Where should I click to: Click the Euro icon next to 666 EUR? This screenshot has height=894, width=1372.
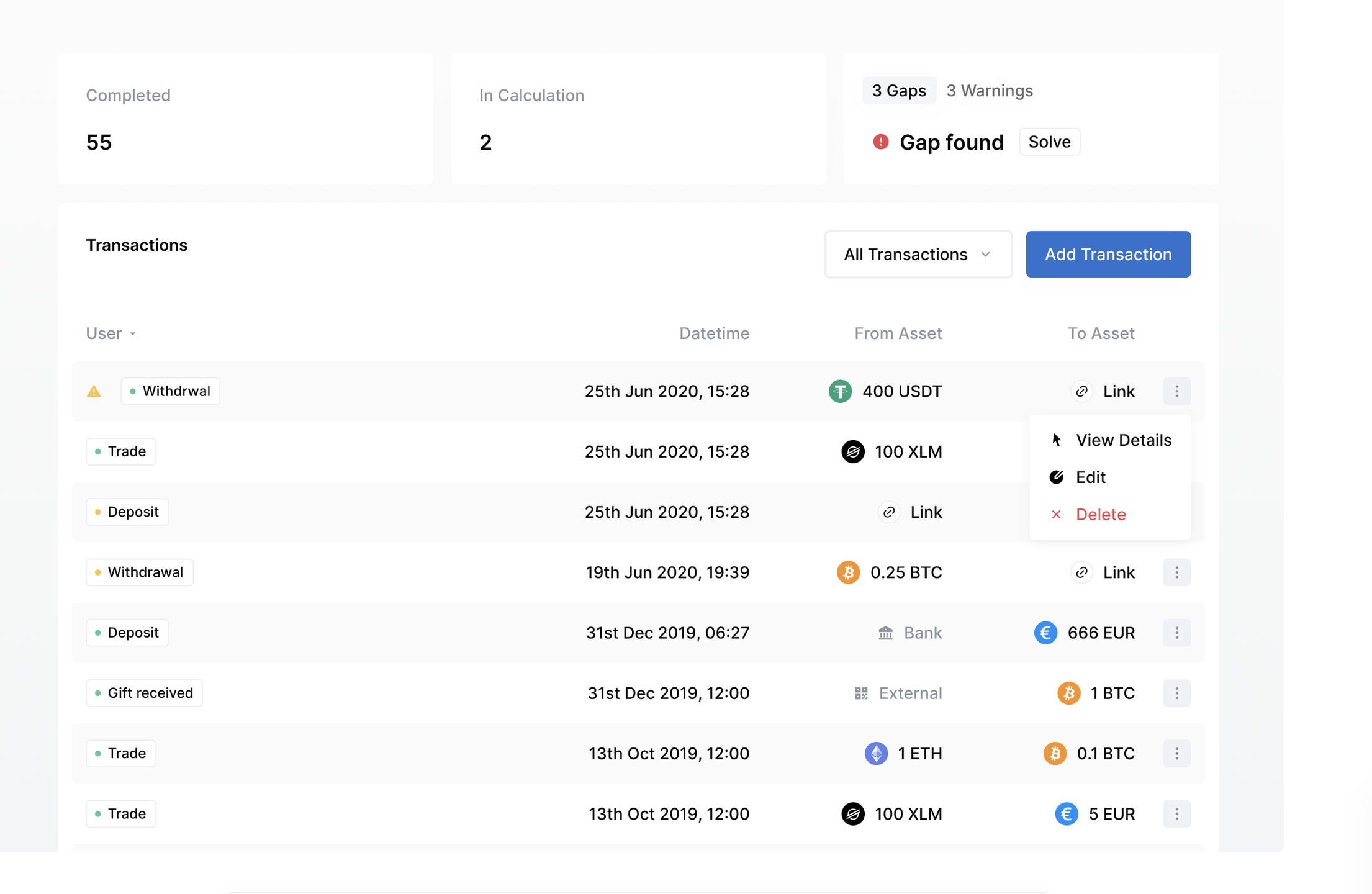point(1045,633)
